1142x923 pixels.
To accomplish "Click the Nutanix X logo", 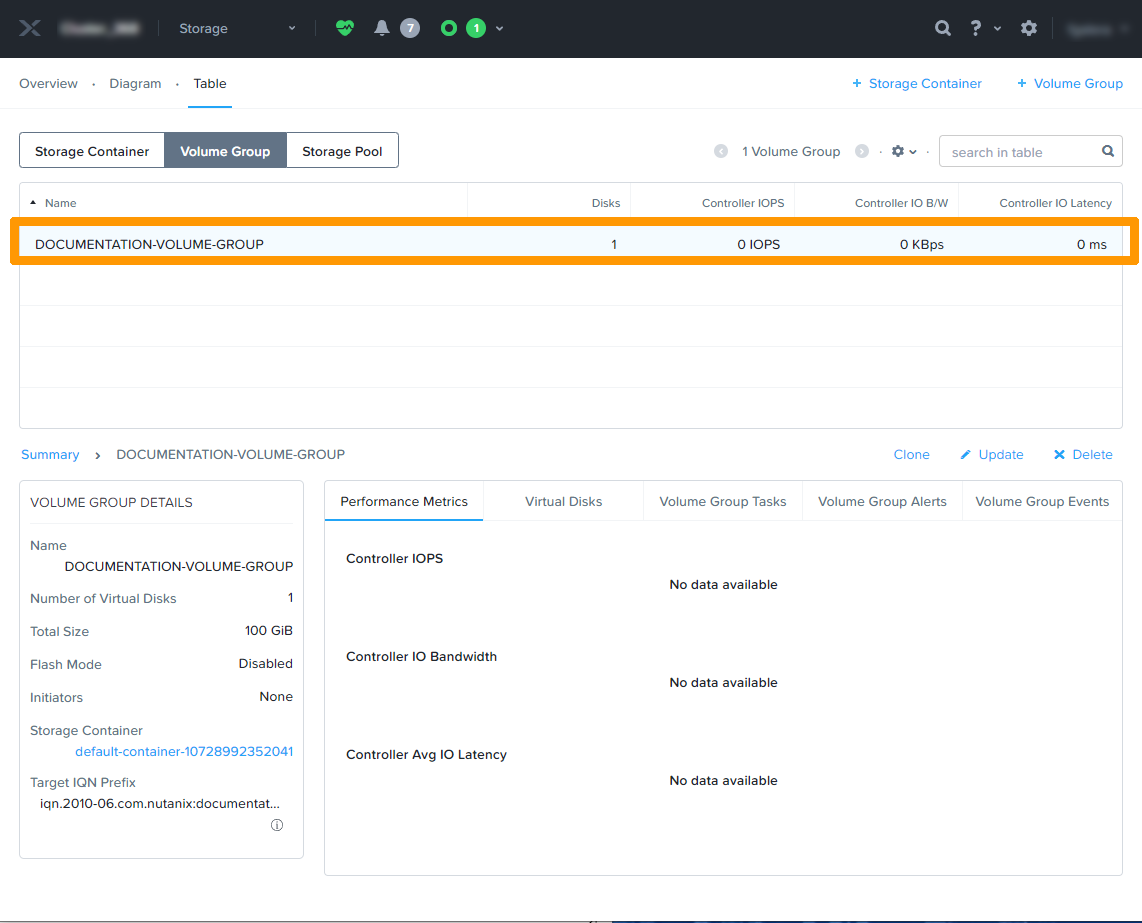I will [30, 27].
